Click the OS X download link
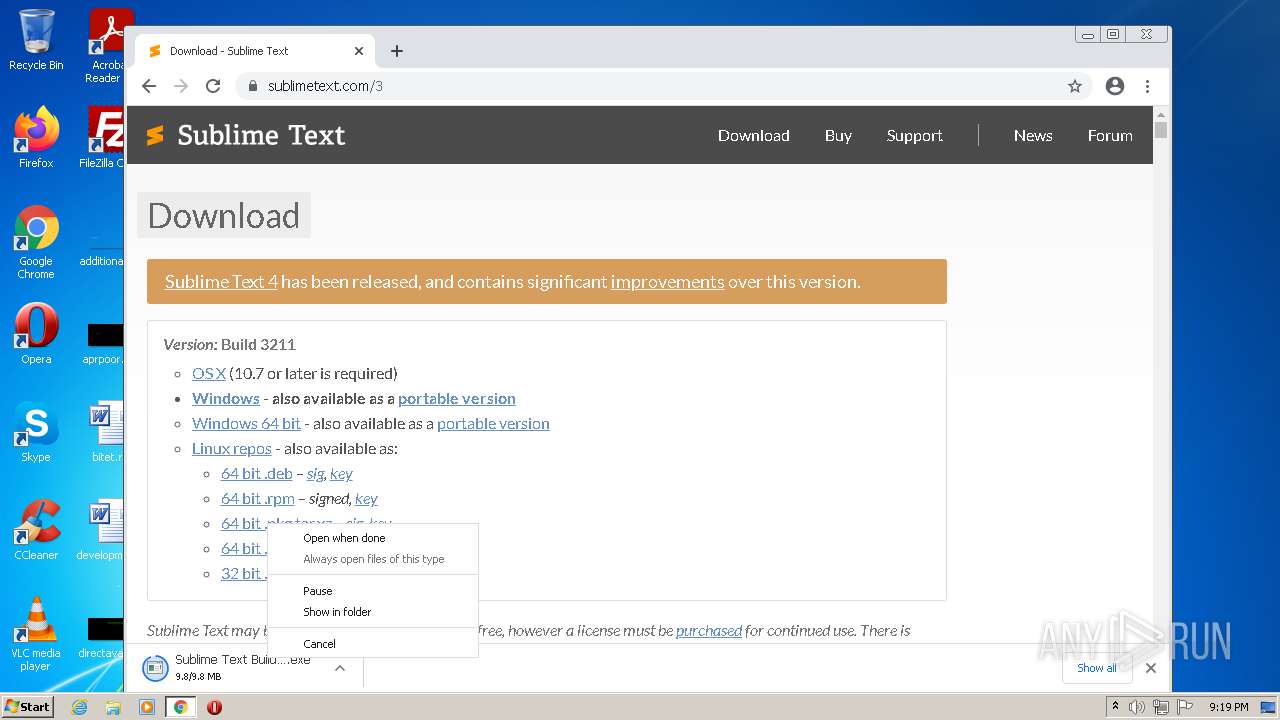1280x720 pixels. point(209,373)
